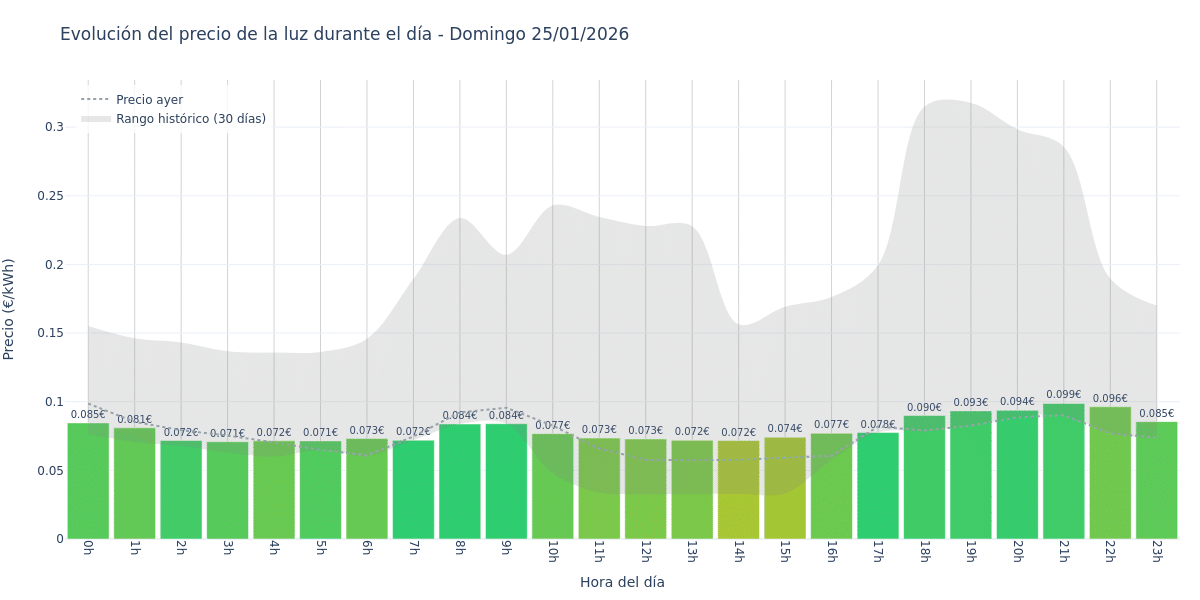Click the 'Precio (€/kWh)' axis title
Image resolution: width=1200 pixels, height=600 pixels.
pos(9,309)
